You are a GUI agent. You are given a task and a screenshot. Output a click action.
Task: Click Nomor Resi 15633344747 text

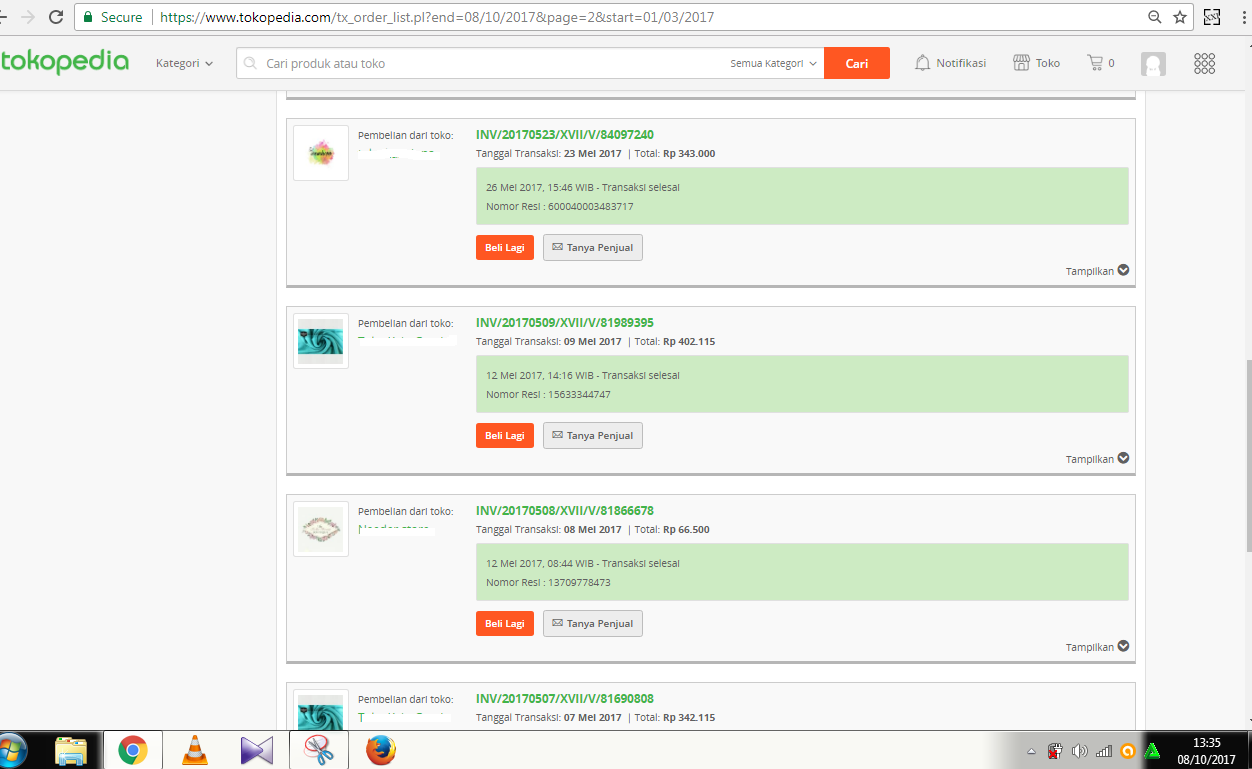click(x=548, y=394)
